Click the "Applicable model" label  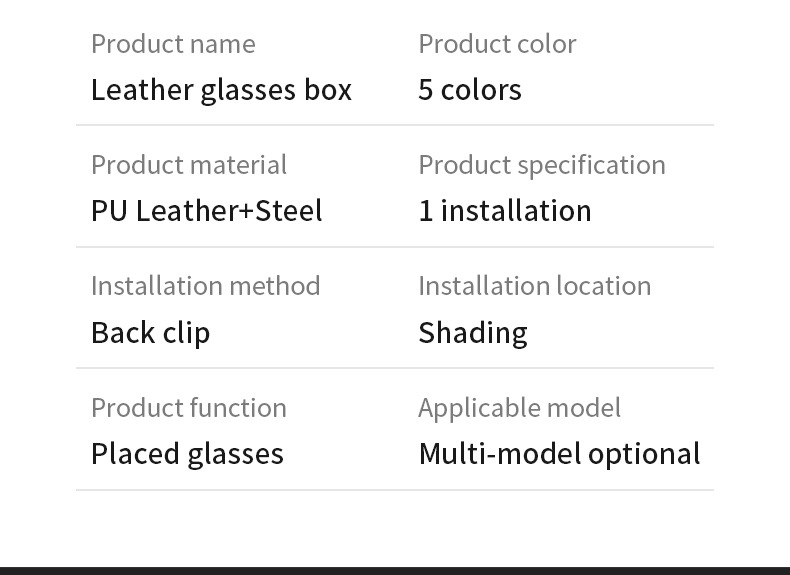coord(520,408)
